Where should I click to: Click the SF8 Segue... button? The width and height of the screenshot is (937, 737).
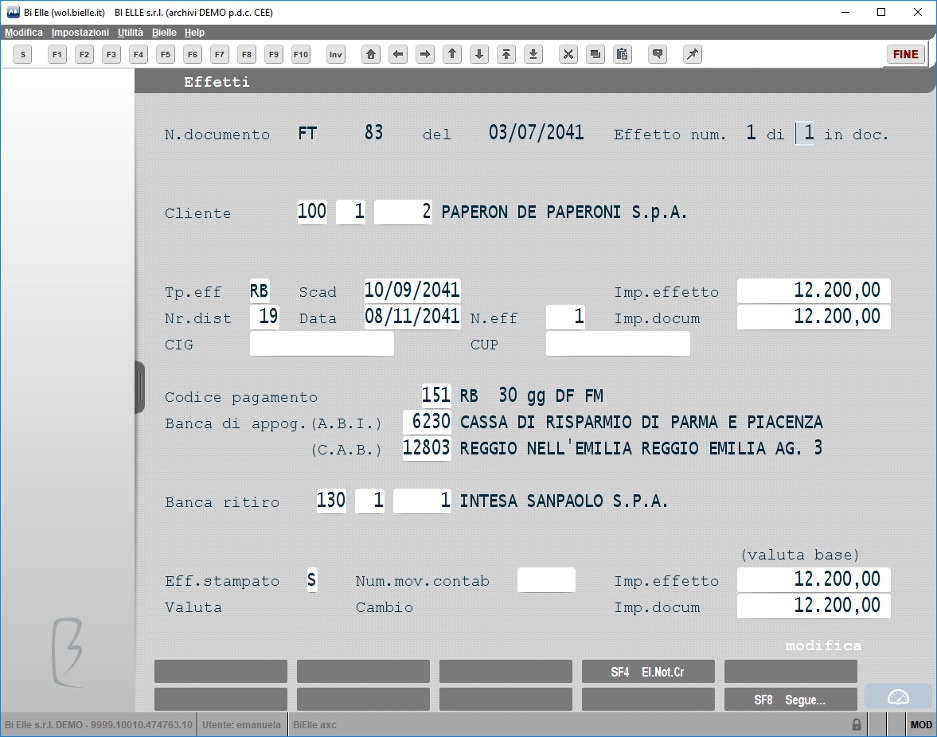point(790,699)
